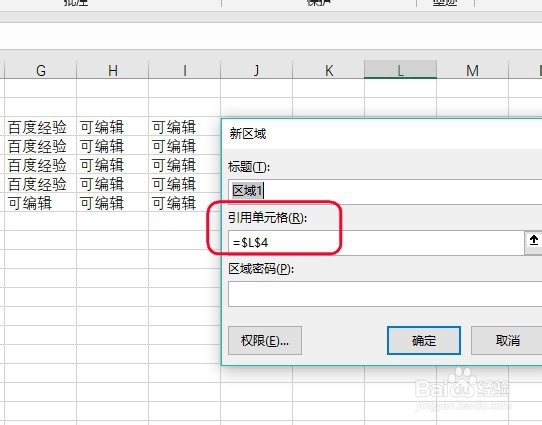Focus the 引用单元格 reference input field
Screen dimensions: 542x425
(x=376, y=243)
